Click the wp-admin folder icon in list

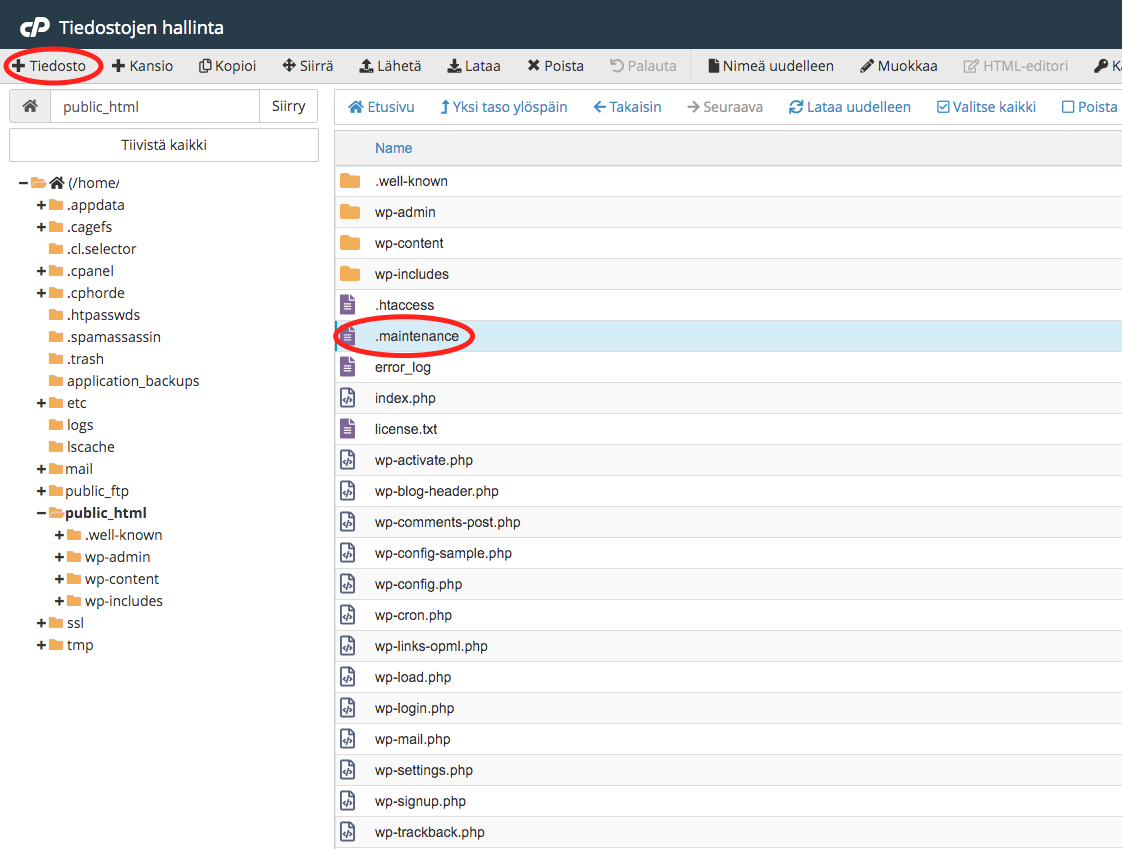pos(350,212)
